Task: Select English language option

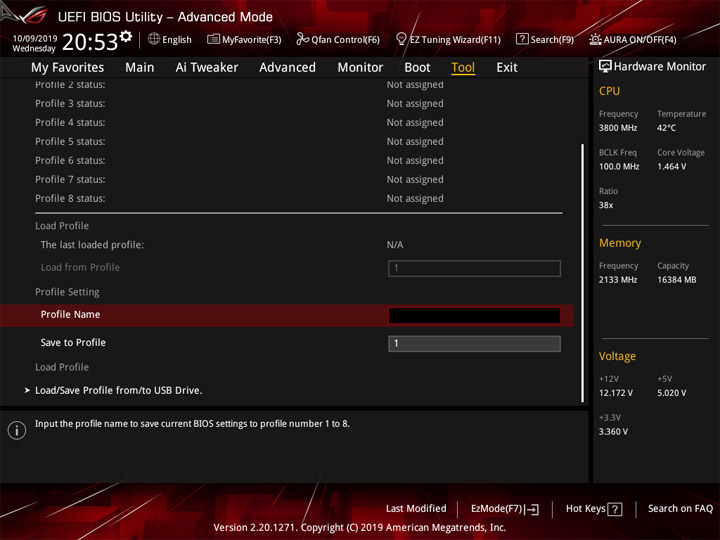Action: pyautogui.click(x=177, y=39)
